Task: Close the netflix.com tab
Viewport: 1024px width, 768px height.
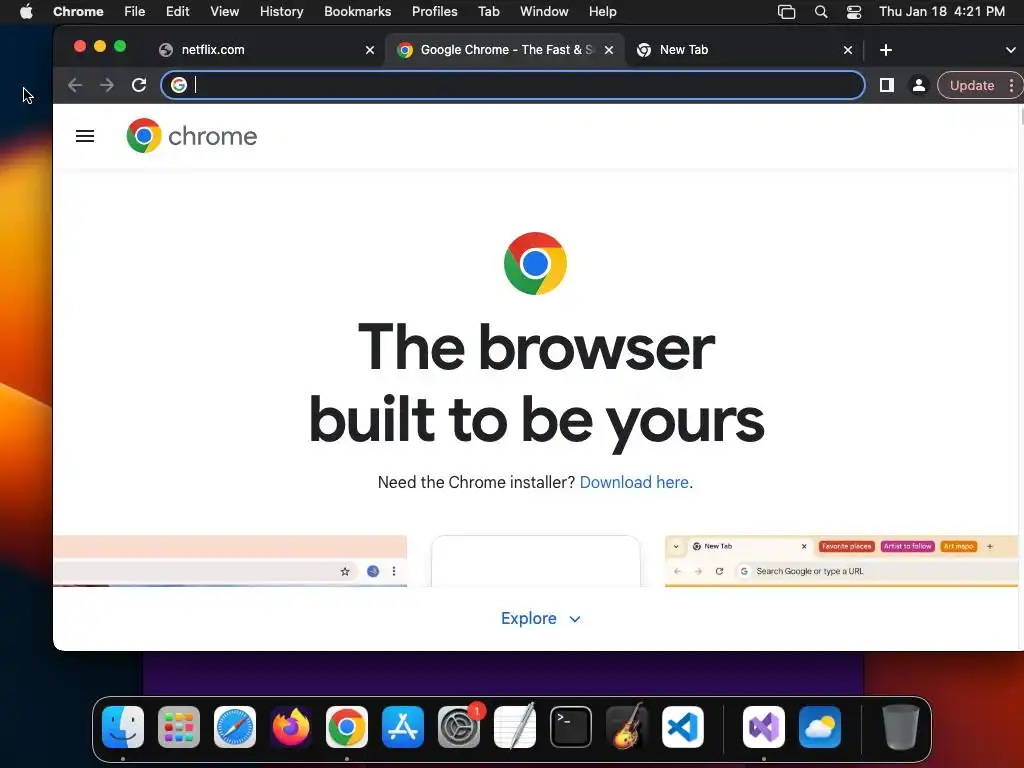Action: (x=370, y=50)
